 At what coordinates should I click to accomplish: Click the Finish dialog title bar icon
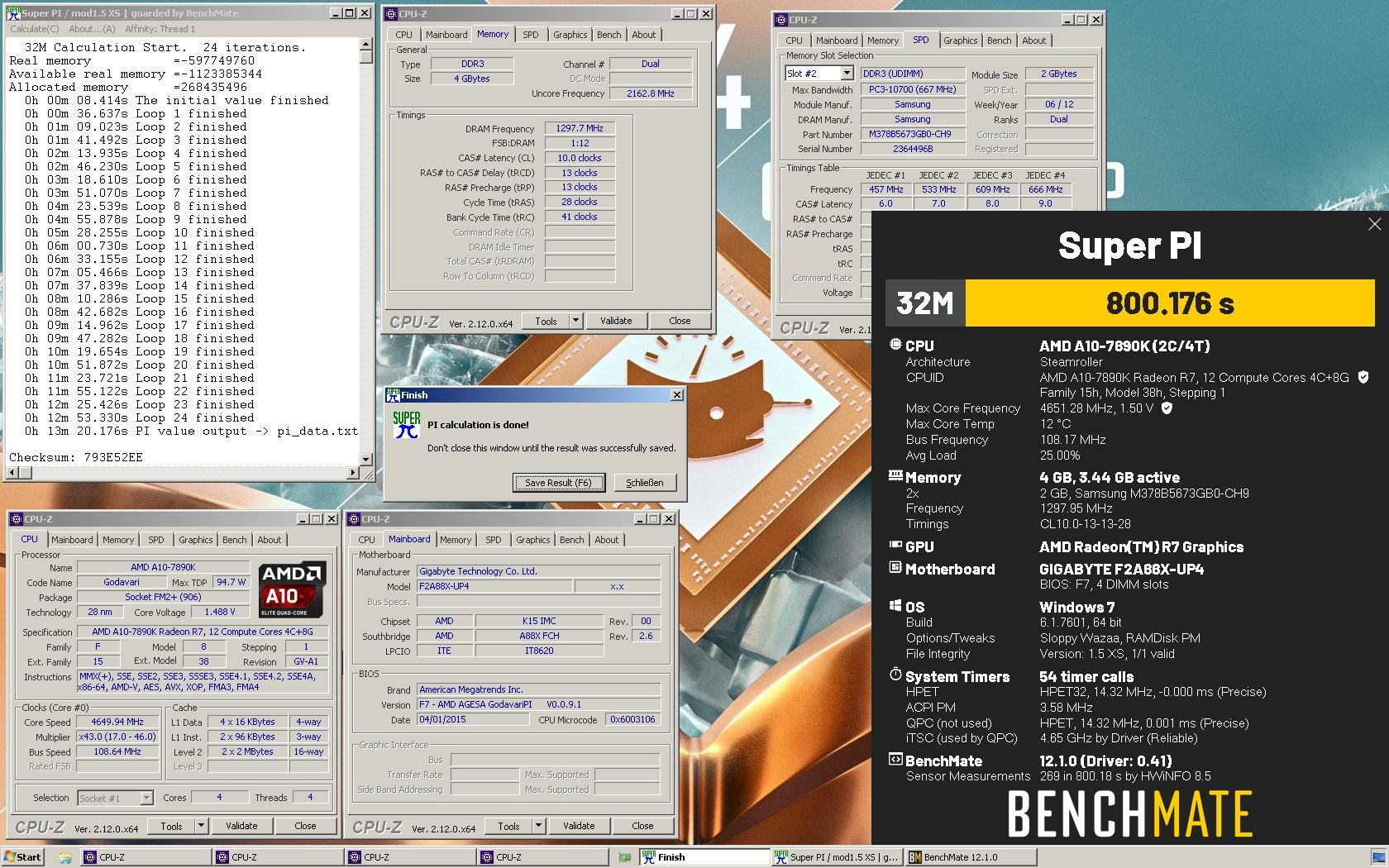coord(394,395)
